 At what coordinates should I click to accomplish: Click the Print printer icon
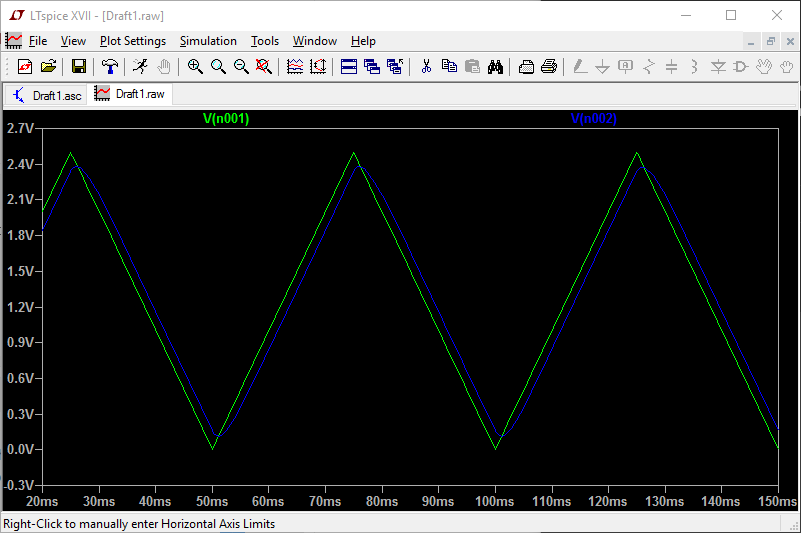coord(549,67)
